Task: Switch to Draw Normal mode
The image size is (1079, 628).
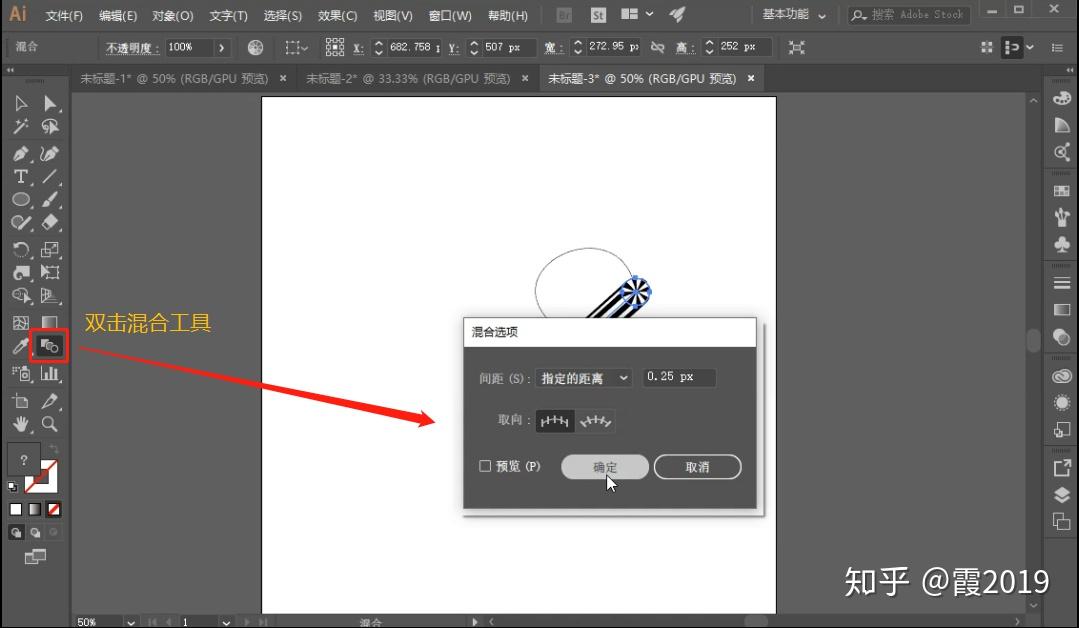Action: point(16,532)
